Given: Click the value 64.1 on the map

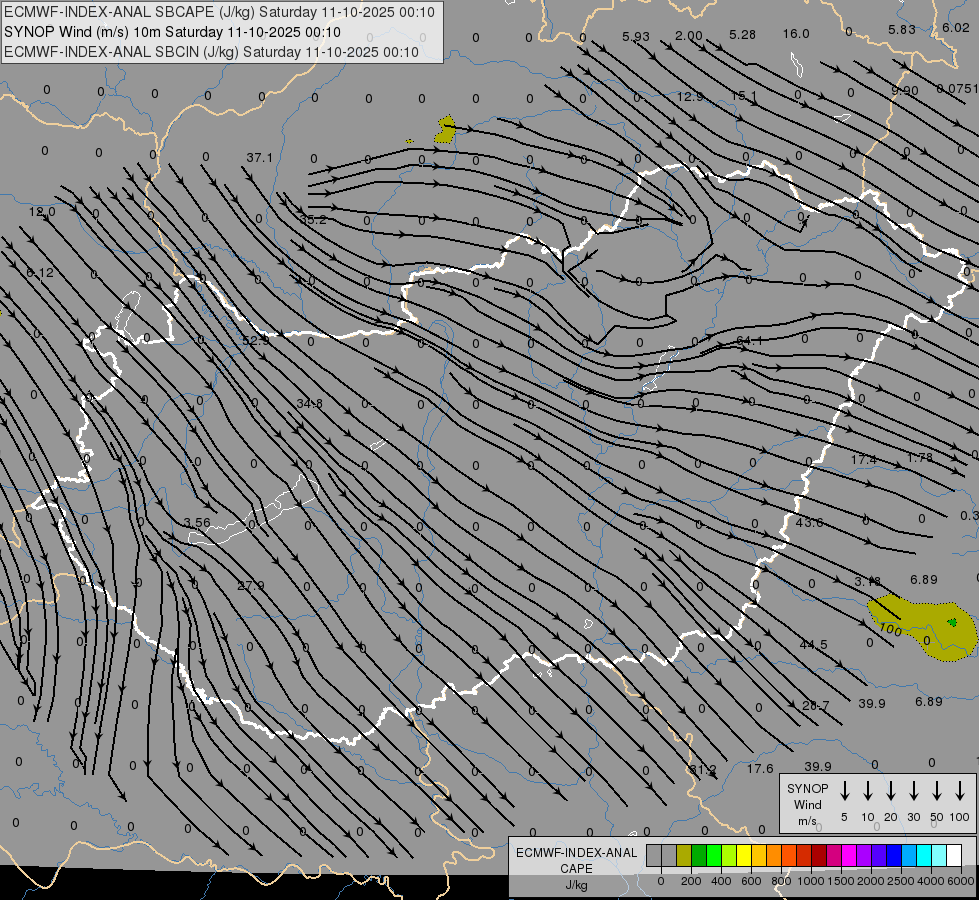Looking at the screenshot, I should (x=749, y=340).
